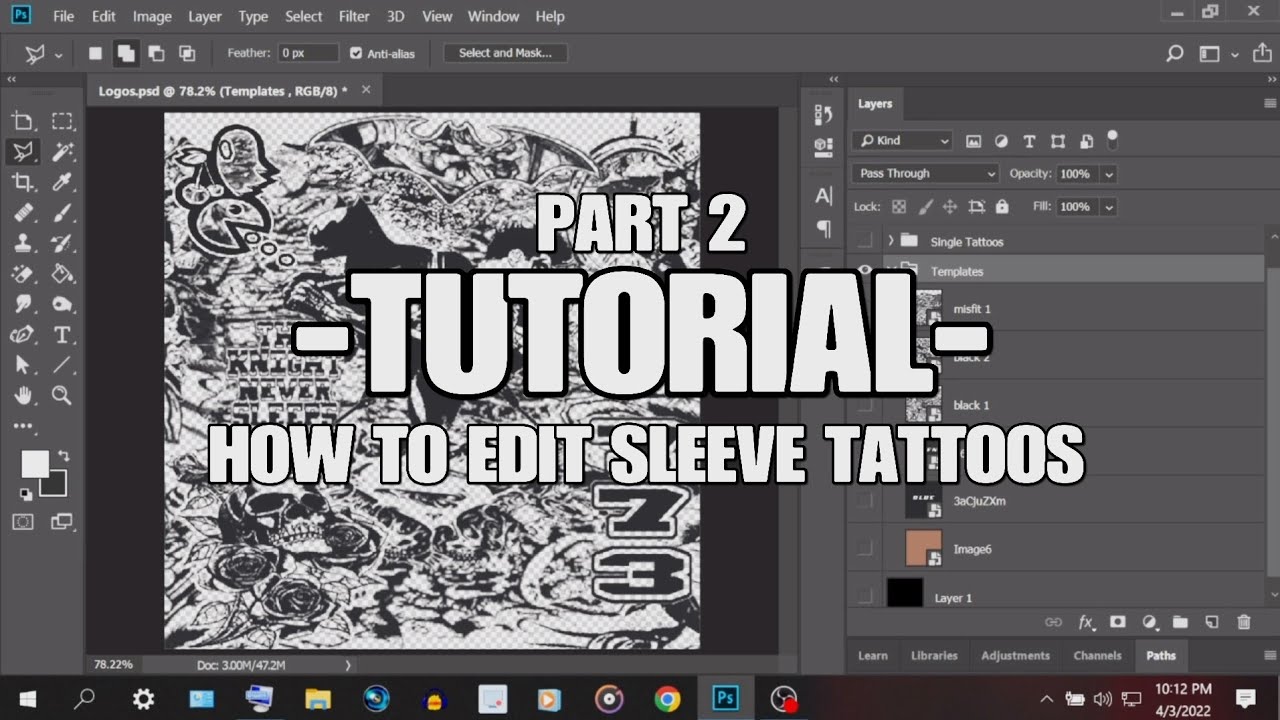This screenshot has width=1280, height=720.
Task: Open the Layers panel menu
Action: (1270, 104)
